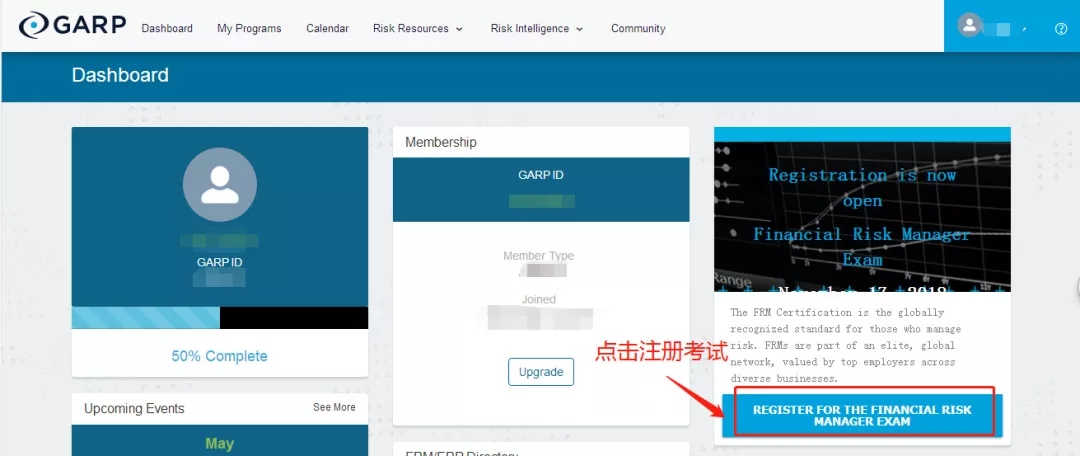Click the FRM registration banner image

click(862, 216)
